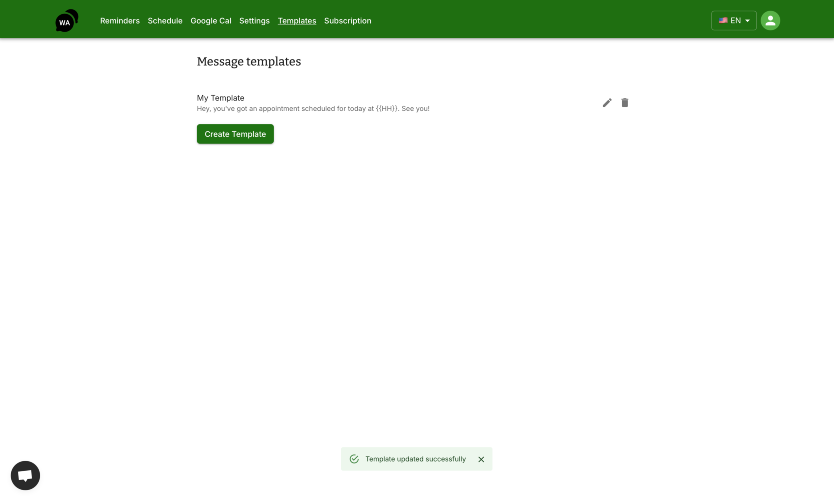Click the Create Template button
The width and height of the screenshot is (834, 500).
235,134
